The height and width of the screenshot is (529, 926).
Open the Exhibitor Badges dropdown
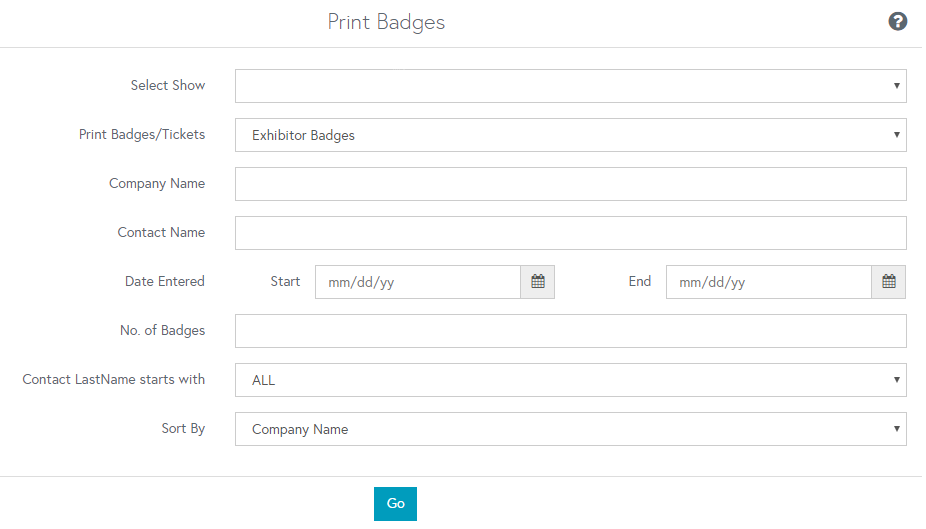click(x=570, y=135)
